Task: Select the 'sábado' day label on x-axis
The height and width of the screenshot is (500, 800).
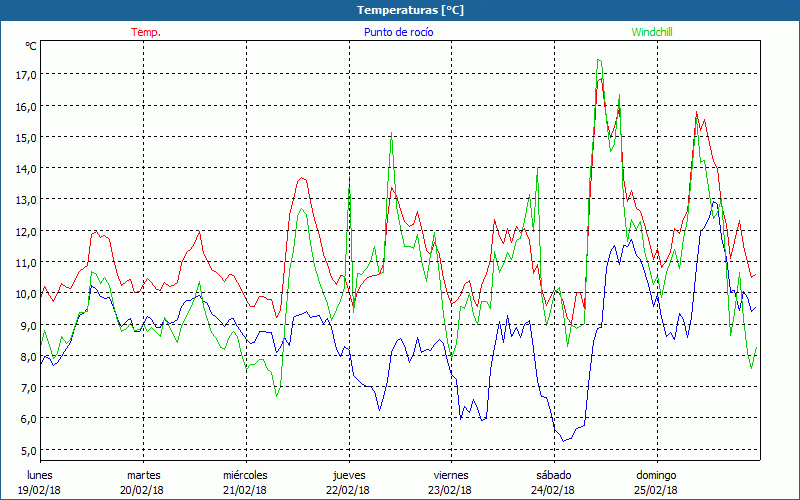Action: (x=553, y=475)
